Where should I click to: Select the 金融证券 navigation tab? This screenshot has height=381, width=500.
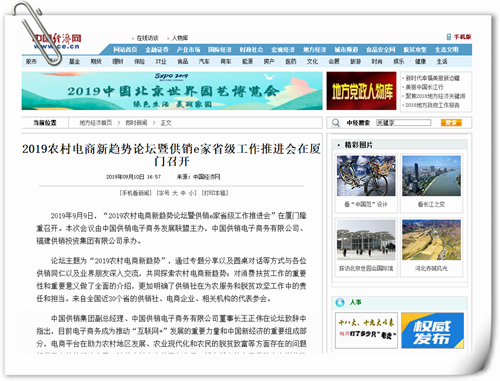[157, 50]
